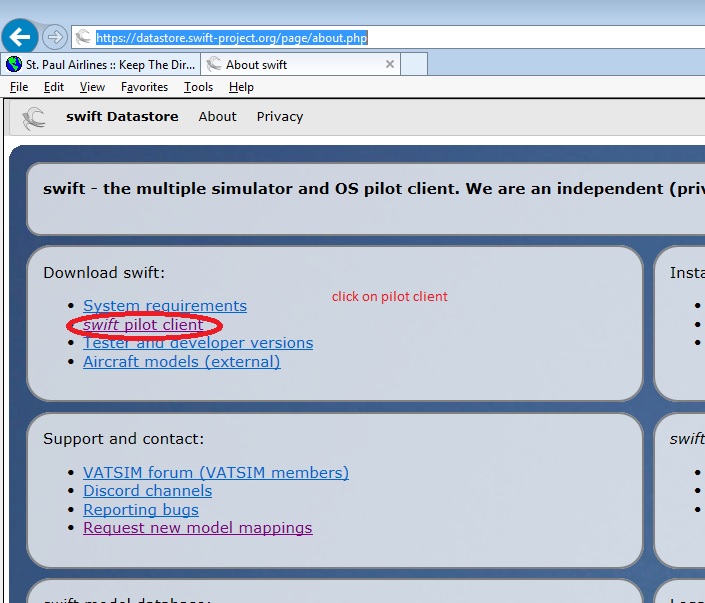
Task: Open the View menu
Action: click(92, 87)
